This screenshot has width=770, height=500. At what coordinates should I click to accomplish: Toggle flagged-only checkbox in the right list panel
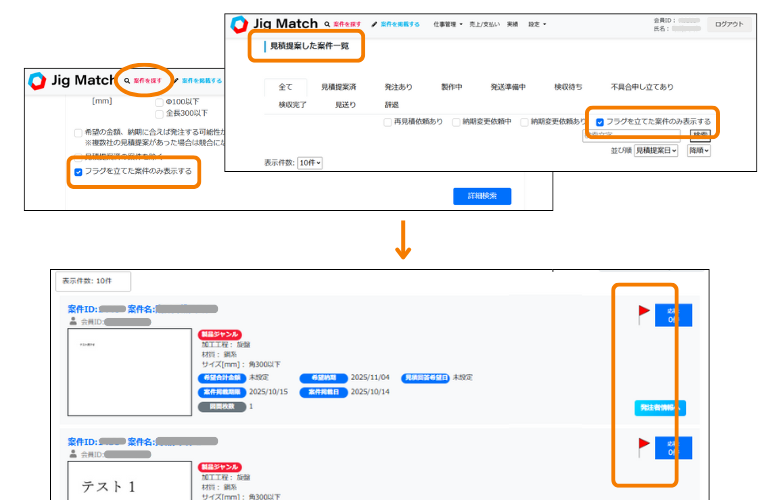click(599, 121)
